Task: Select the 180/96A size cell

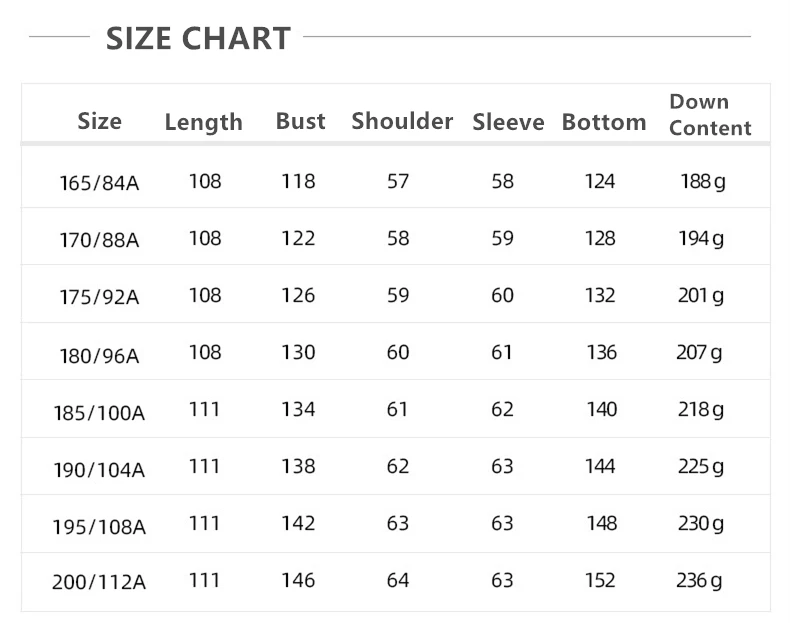Action: pos(99,356)
